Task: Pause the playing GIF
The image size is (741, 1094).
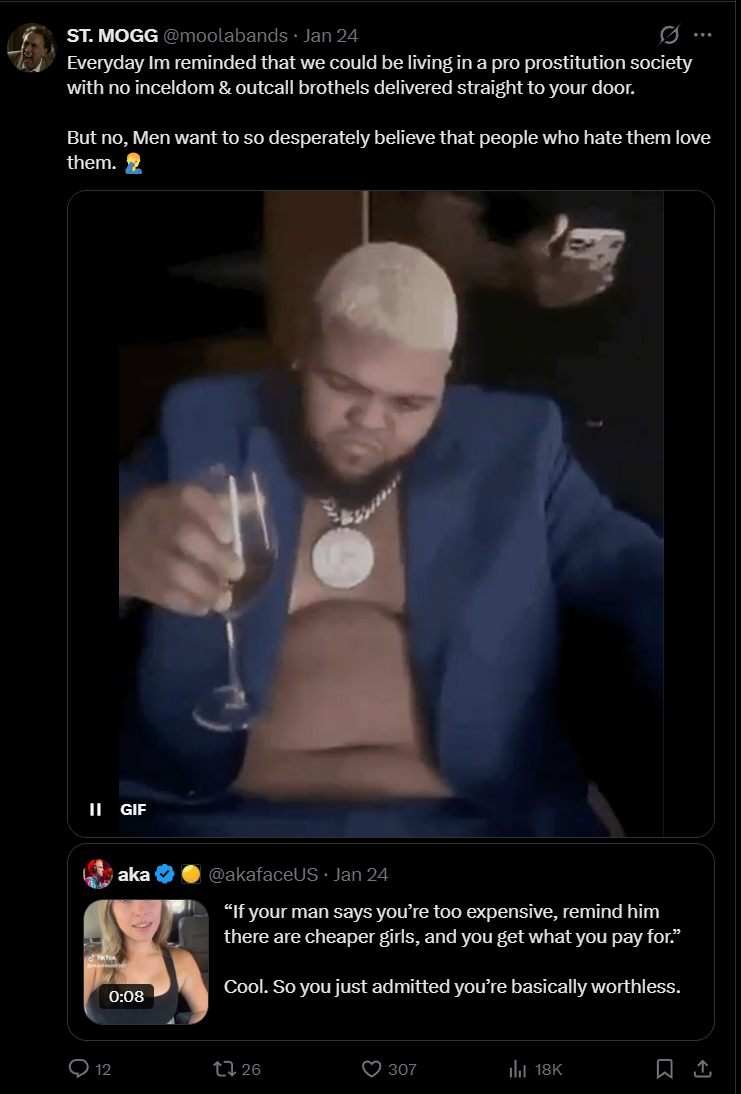Action: [x=96, y=809]
